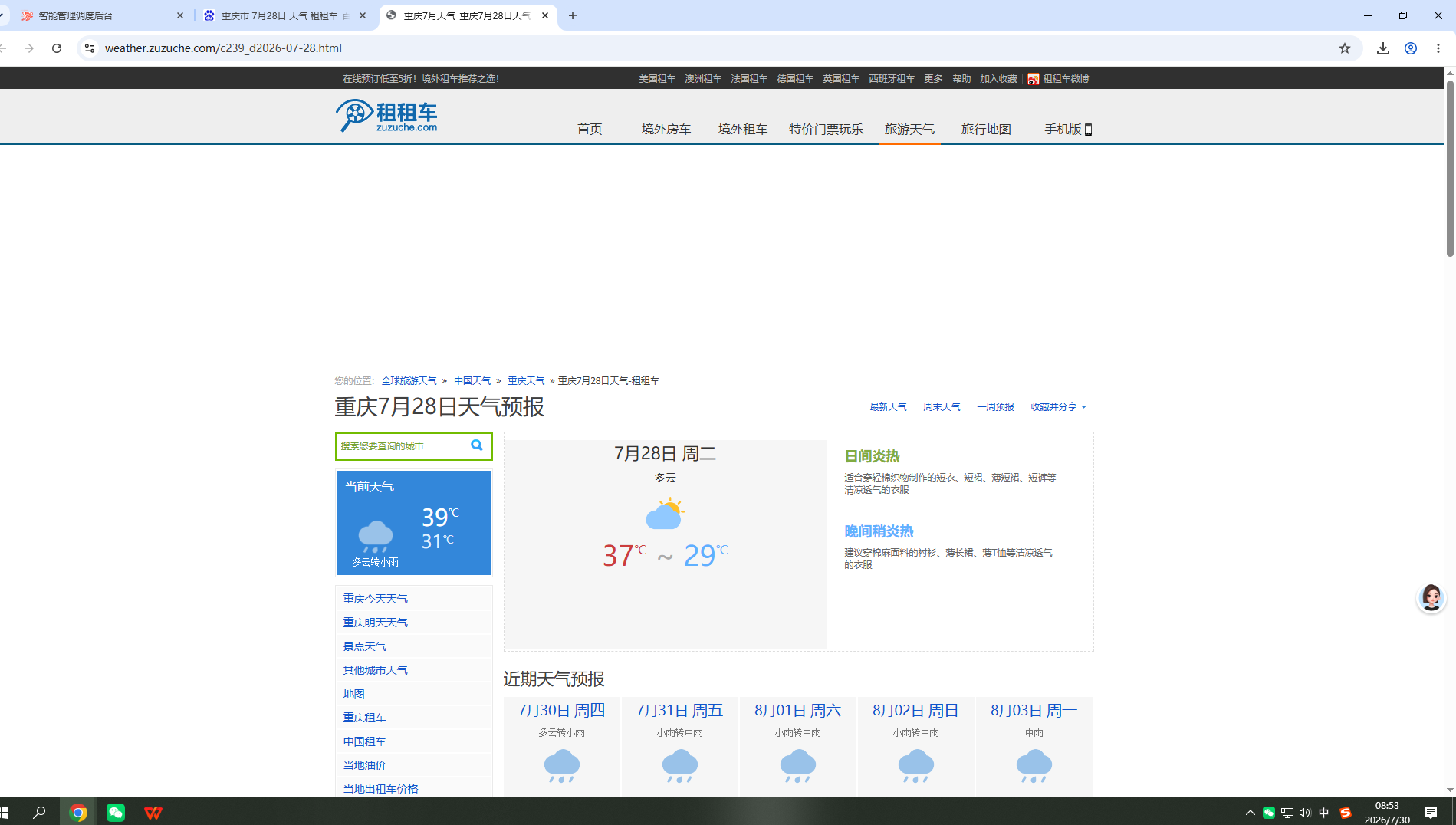Open 重庆明天天气 sidebar link
Screen dimensions: 1456x825
pyautogui.click(x=375, y=623)
